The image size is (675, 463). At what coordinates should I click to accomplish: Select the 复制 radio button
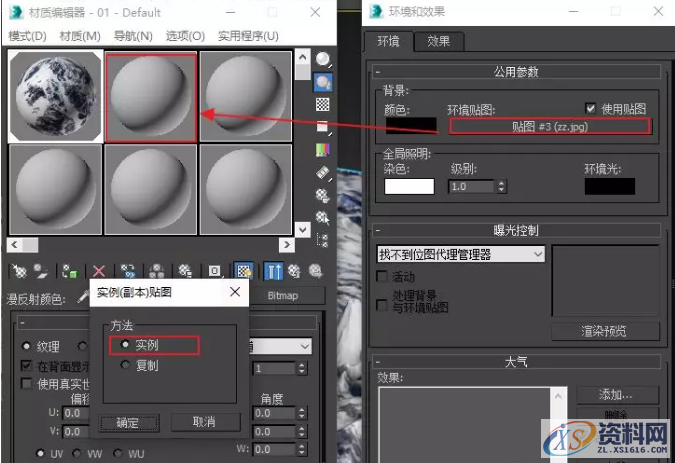[125, 365]
